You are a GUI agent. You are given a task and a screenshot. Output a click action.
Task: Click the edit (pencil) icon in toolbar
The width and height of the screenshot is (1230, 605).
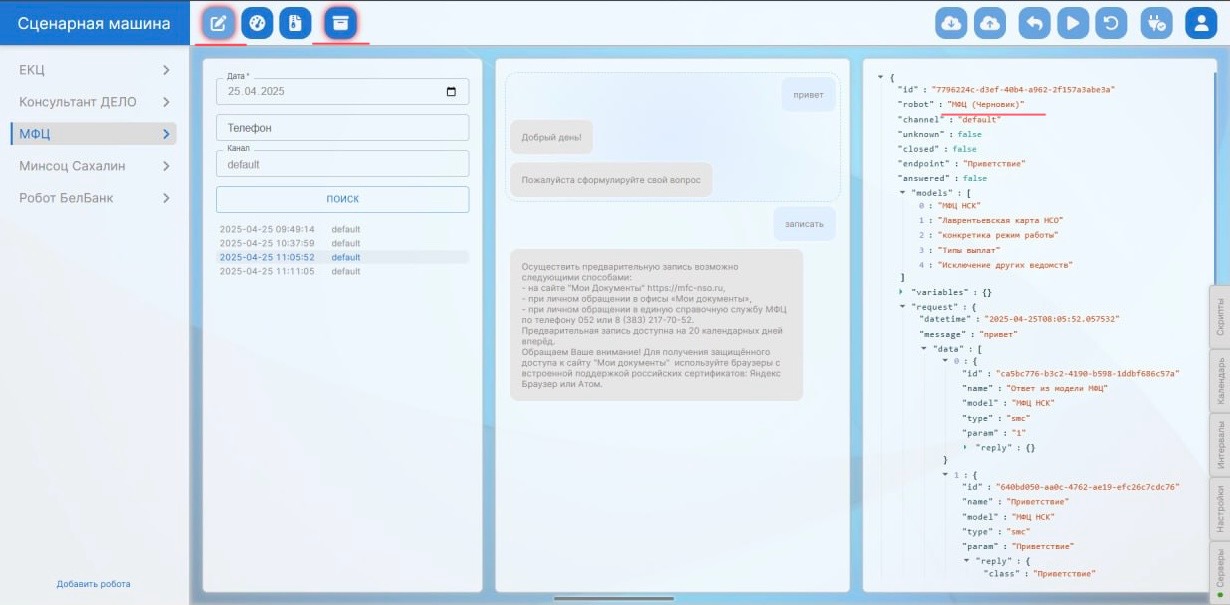point(217,23)
